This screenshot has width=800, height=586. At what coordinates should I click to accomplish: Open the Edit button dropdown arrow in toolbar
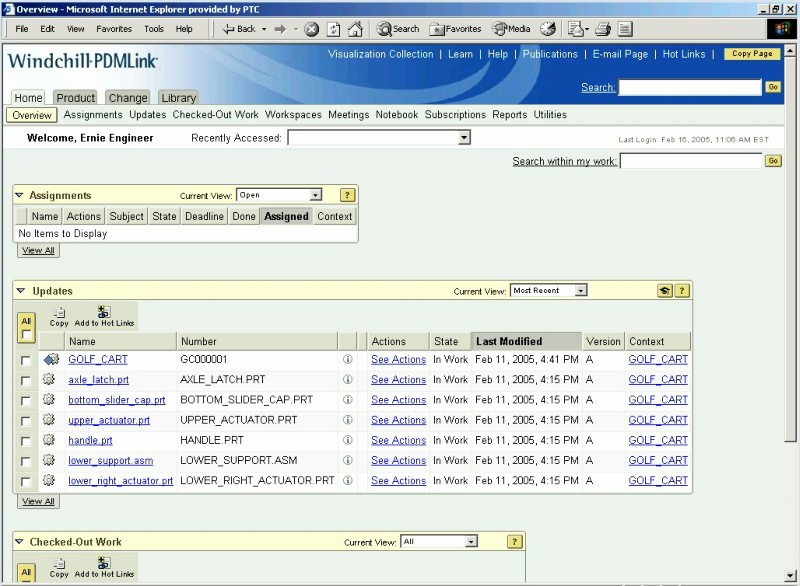pos(586,29)
